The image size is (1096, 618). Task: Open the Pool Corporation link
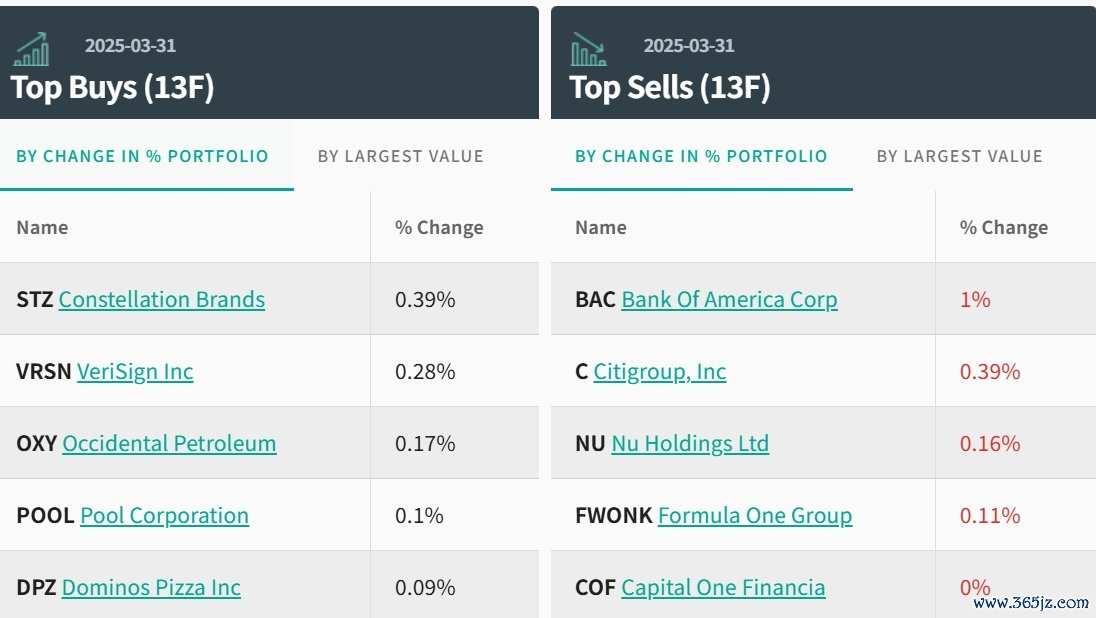click(x=164, y=515)
